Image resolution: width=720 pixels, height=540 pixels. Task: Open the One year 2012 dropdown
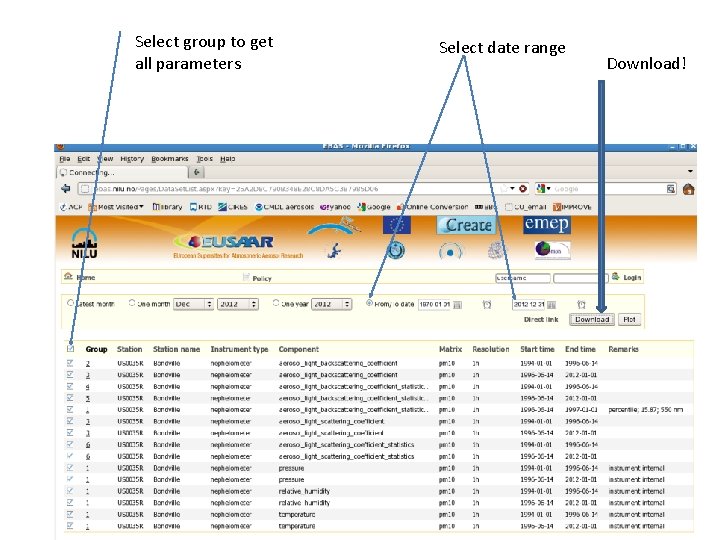(x=332, y=304)
